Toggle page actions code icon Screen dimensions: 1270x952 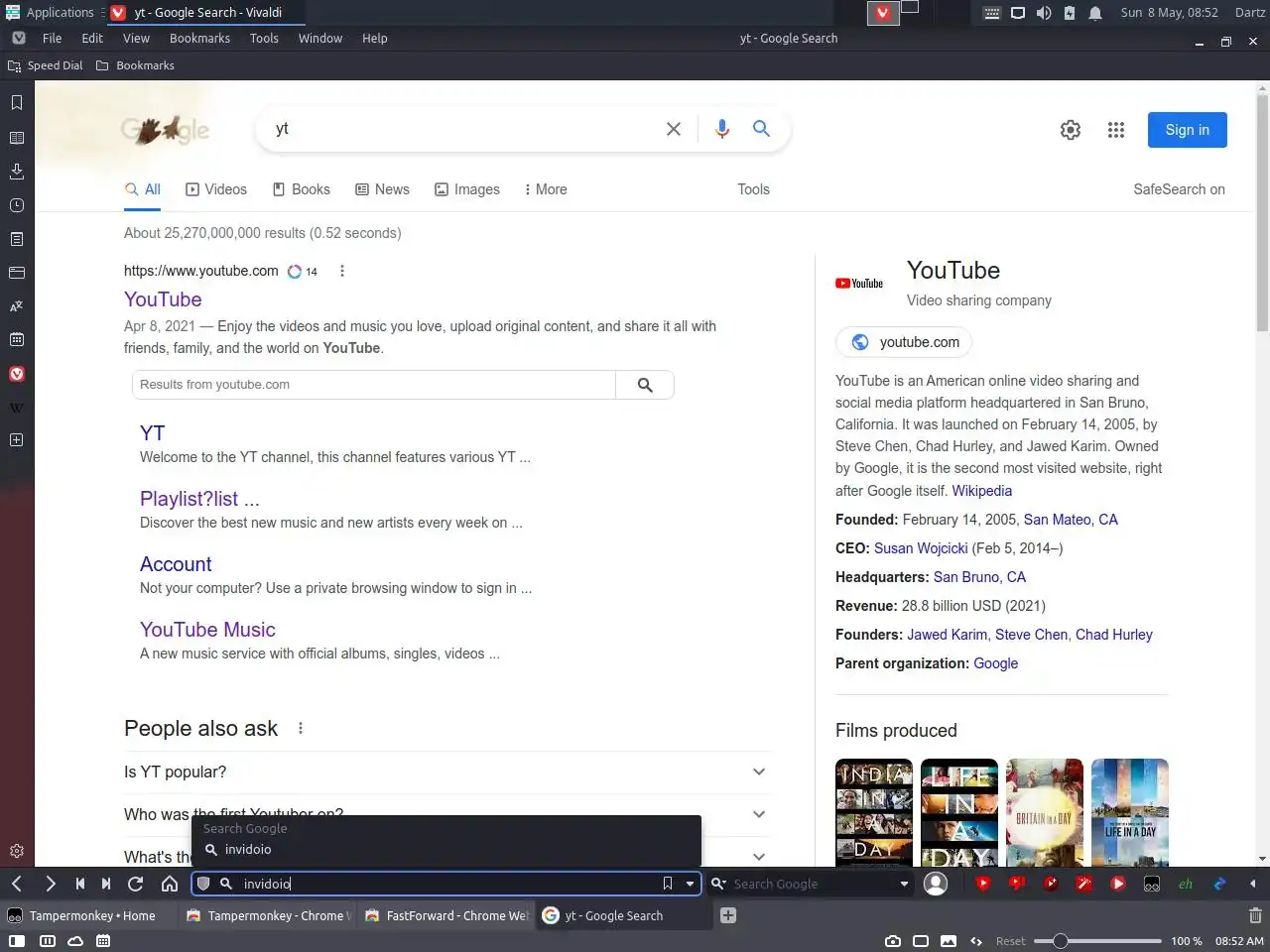[976, 941]
